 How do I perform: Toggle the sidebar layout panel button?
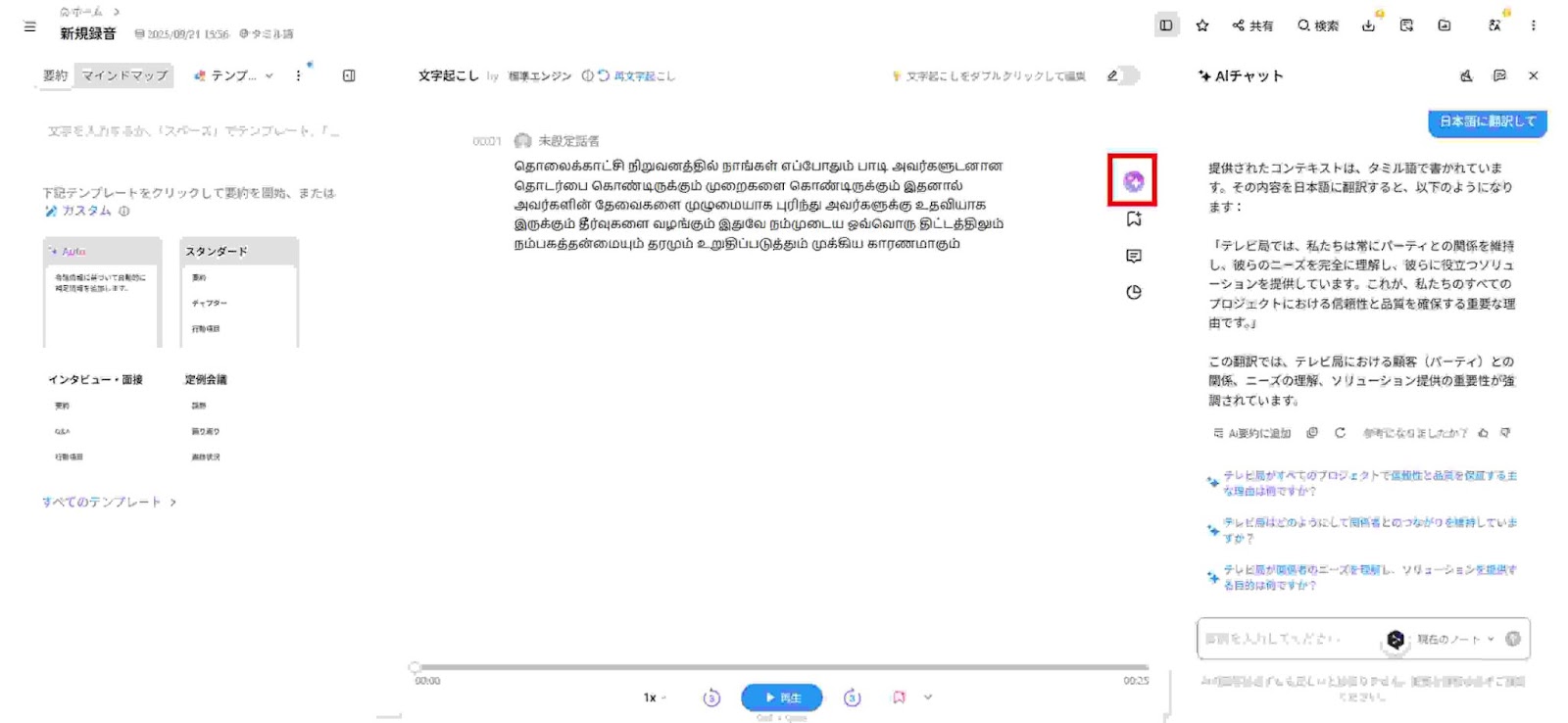1165,25
